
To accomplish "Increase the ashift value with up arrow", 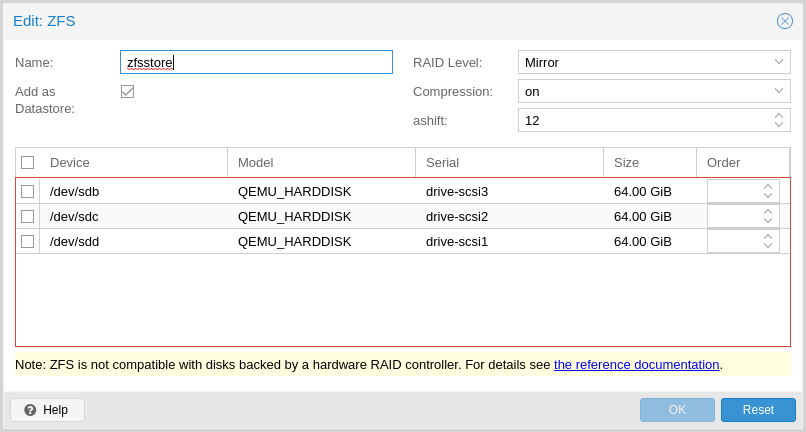I will [779, 116].
